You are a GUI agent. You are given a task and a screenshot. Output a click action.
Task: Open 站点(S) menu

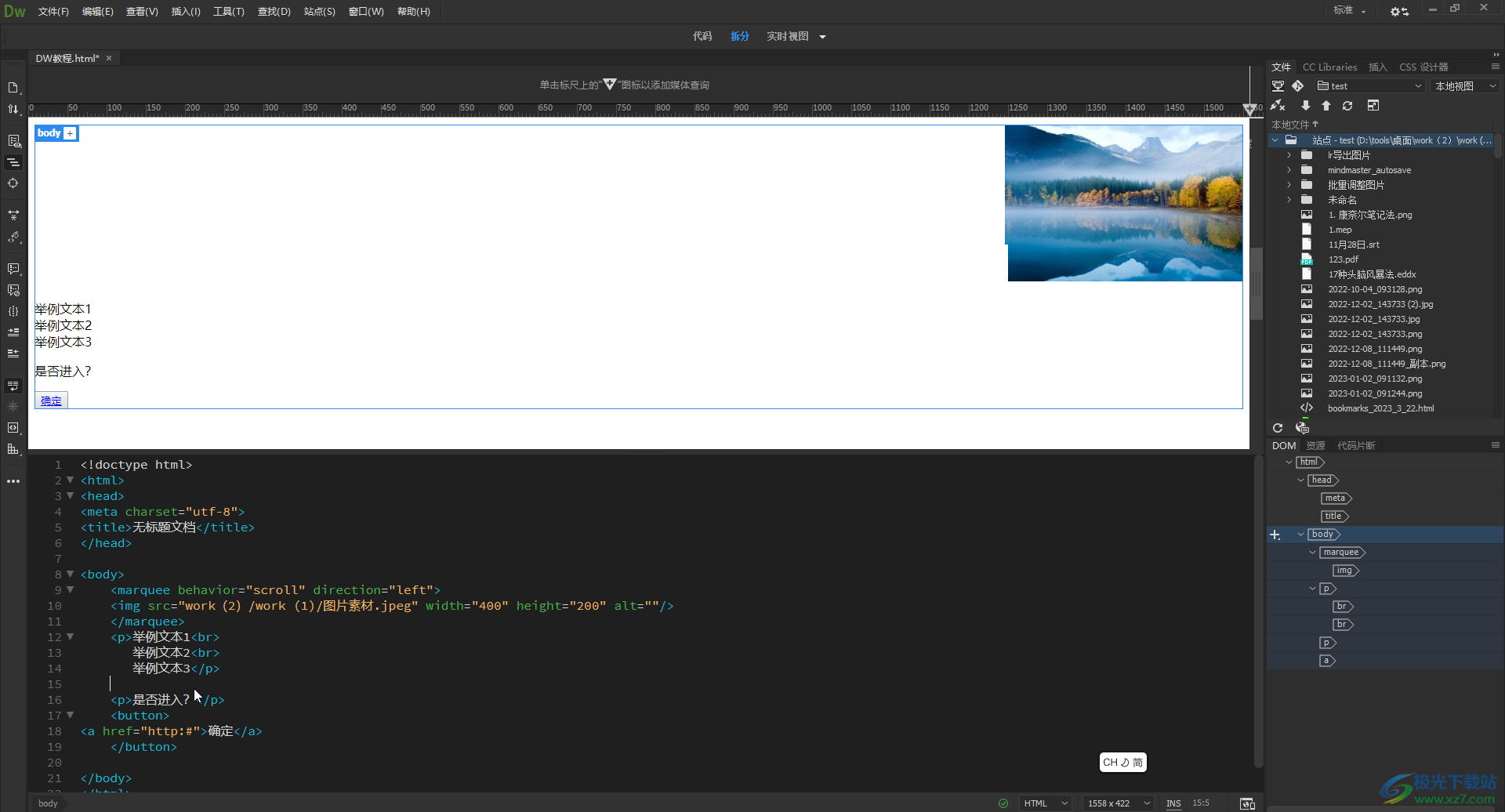tap(319, 12)
